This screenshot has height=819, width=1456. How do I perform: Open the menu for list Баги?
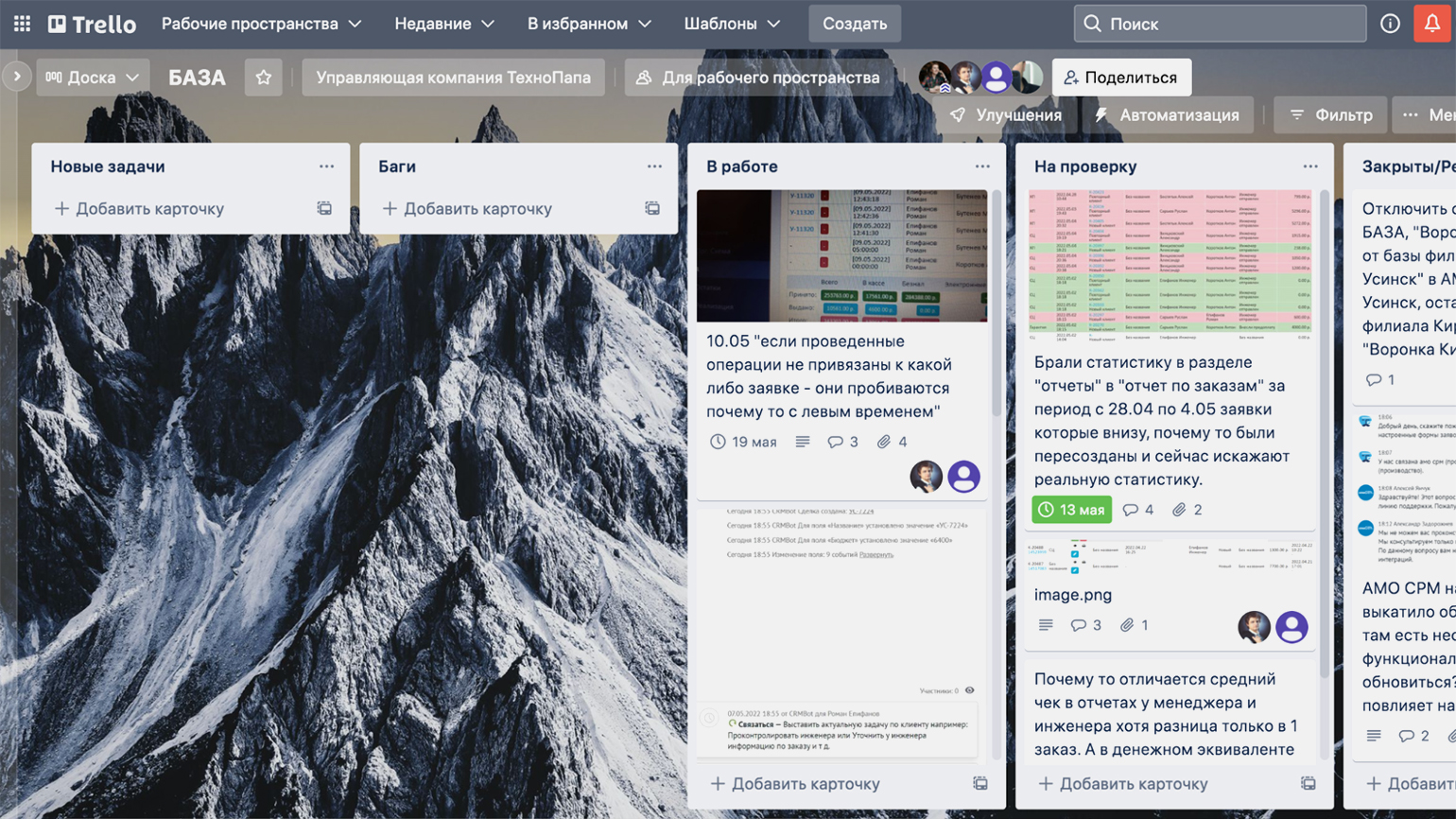pyautogui.click(x=654, y=166)
